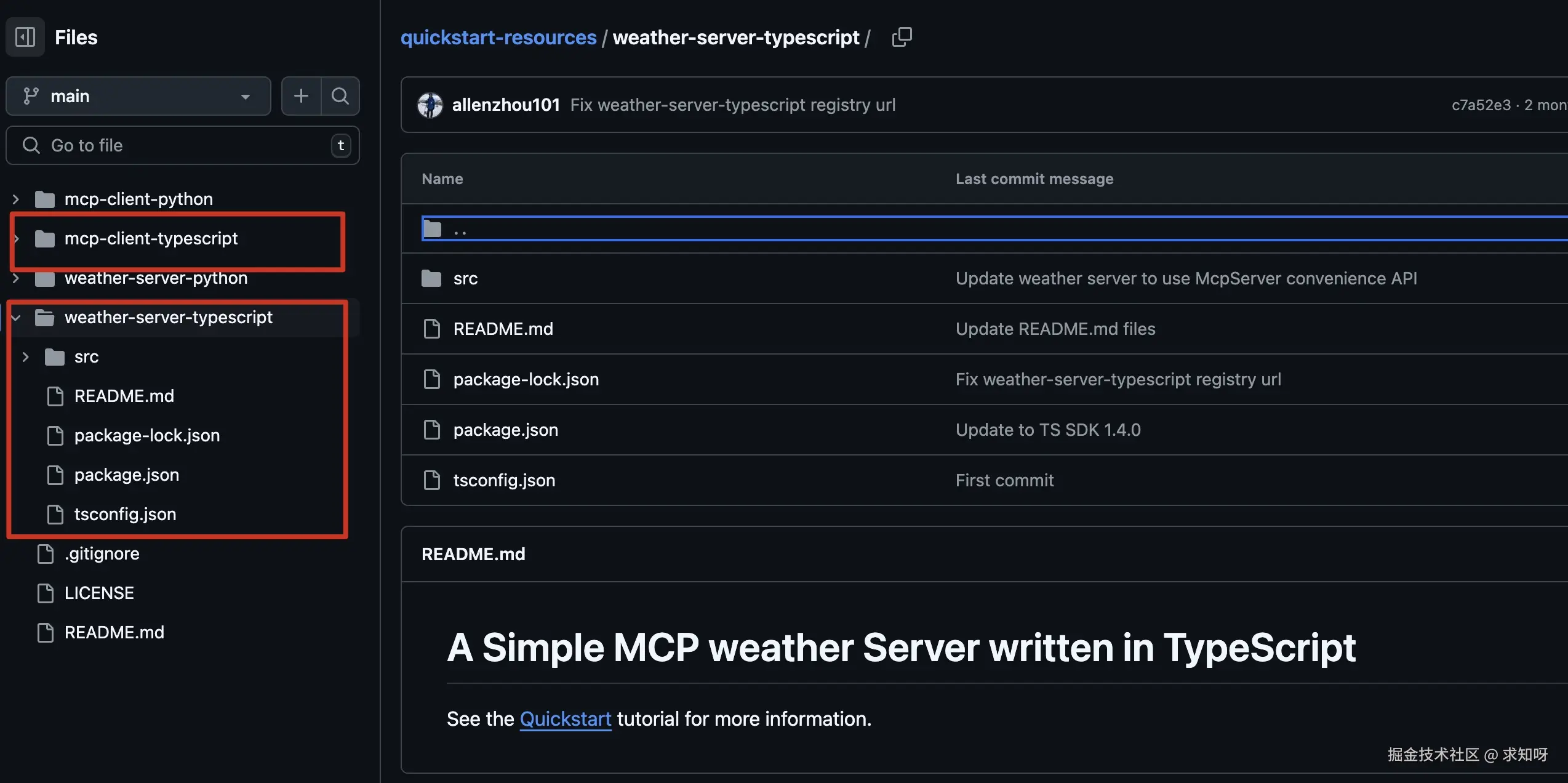Open package.json in the file table
Viewport: 1568px width, 783px height.
(x=505, y=430)
